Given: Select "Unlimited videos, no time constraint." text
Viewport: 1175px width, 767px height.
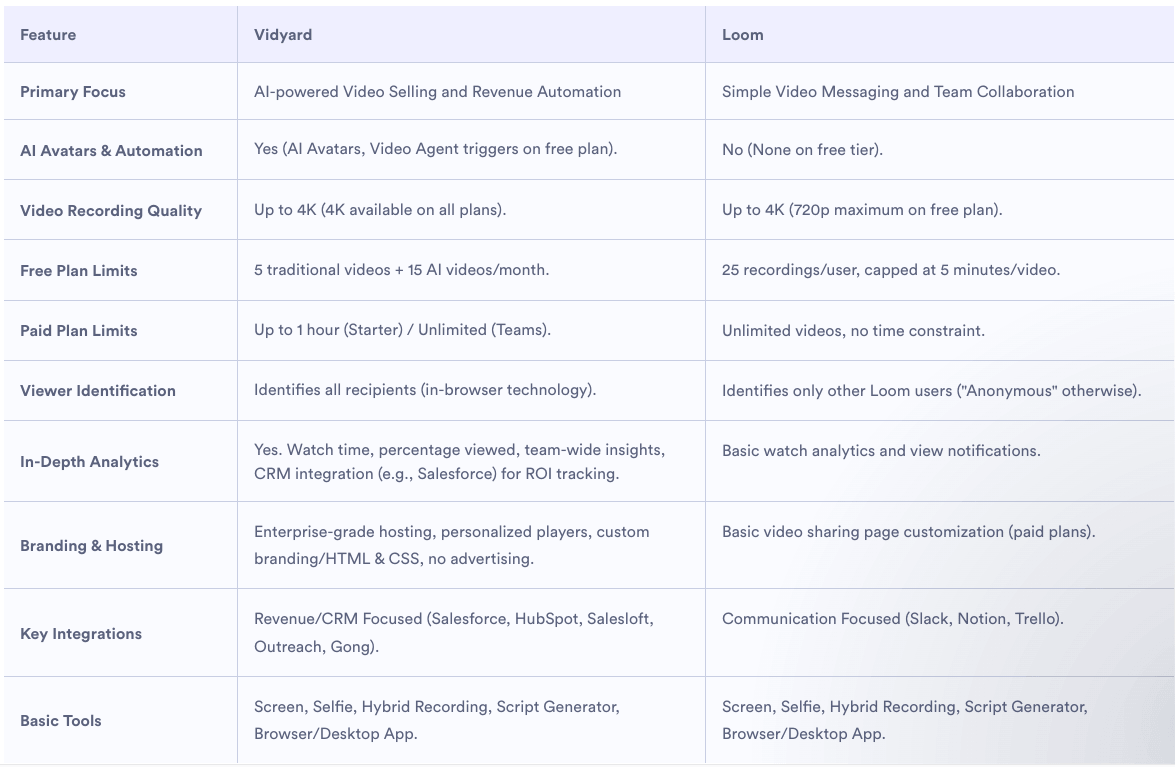Looking at the screenshot, I should (x=853, y=330).
